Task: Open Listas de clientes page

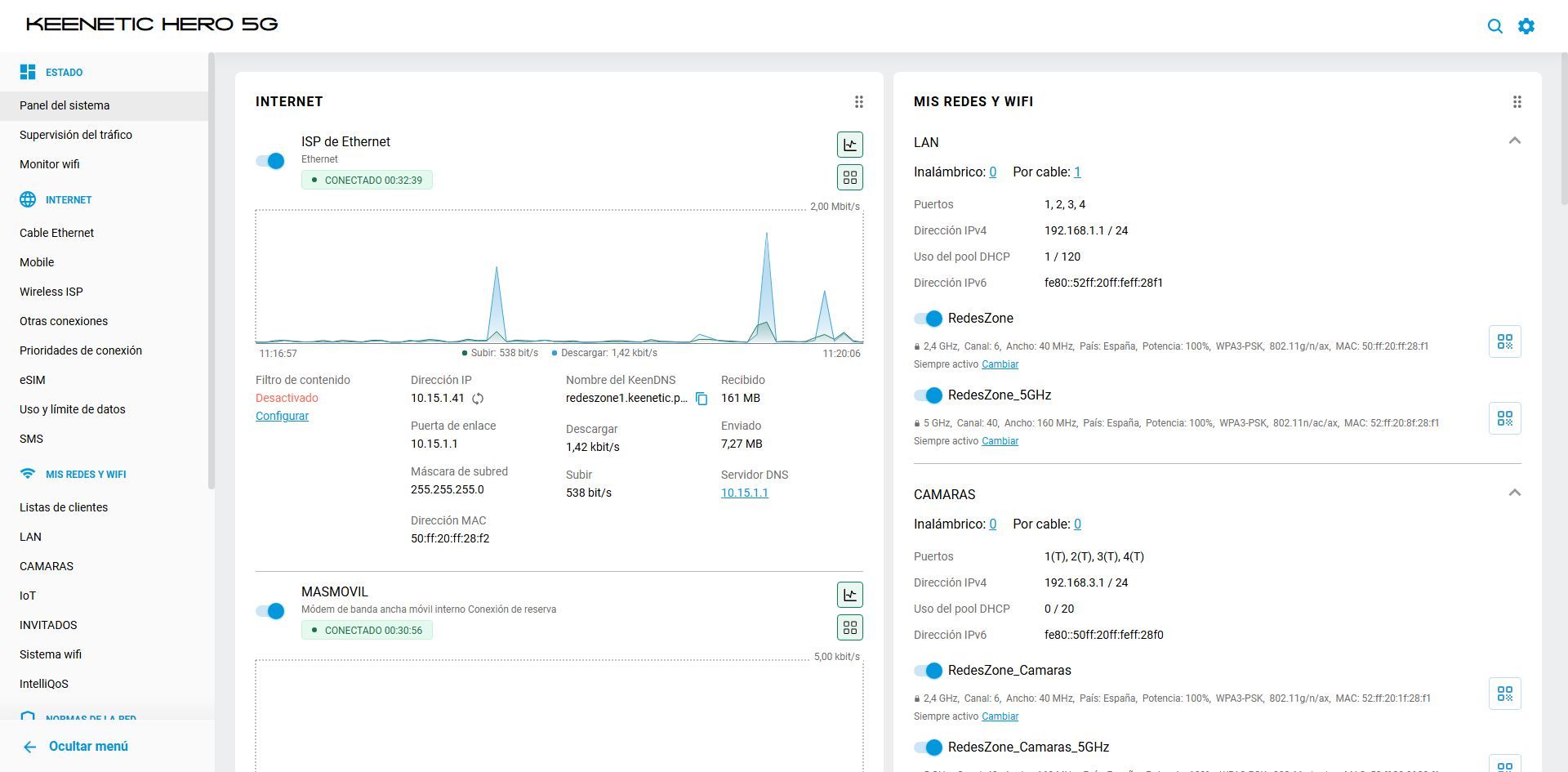Action: (x=64, y=507)
